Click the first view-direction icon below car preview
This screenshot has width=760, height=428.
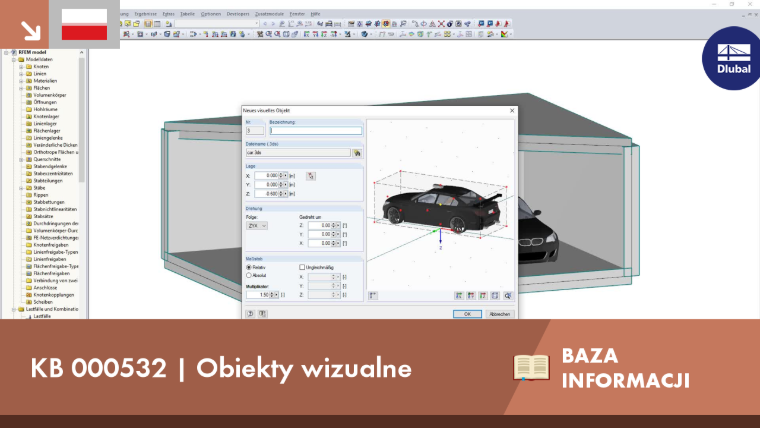[x=459, y=295]
